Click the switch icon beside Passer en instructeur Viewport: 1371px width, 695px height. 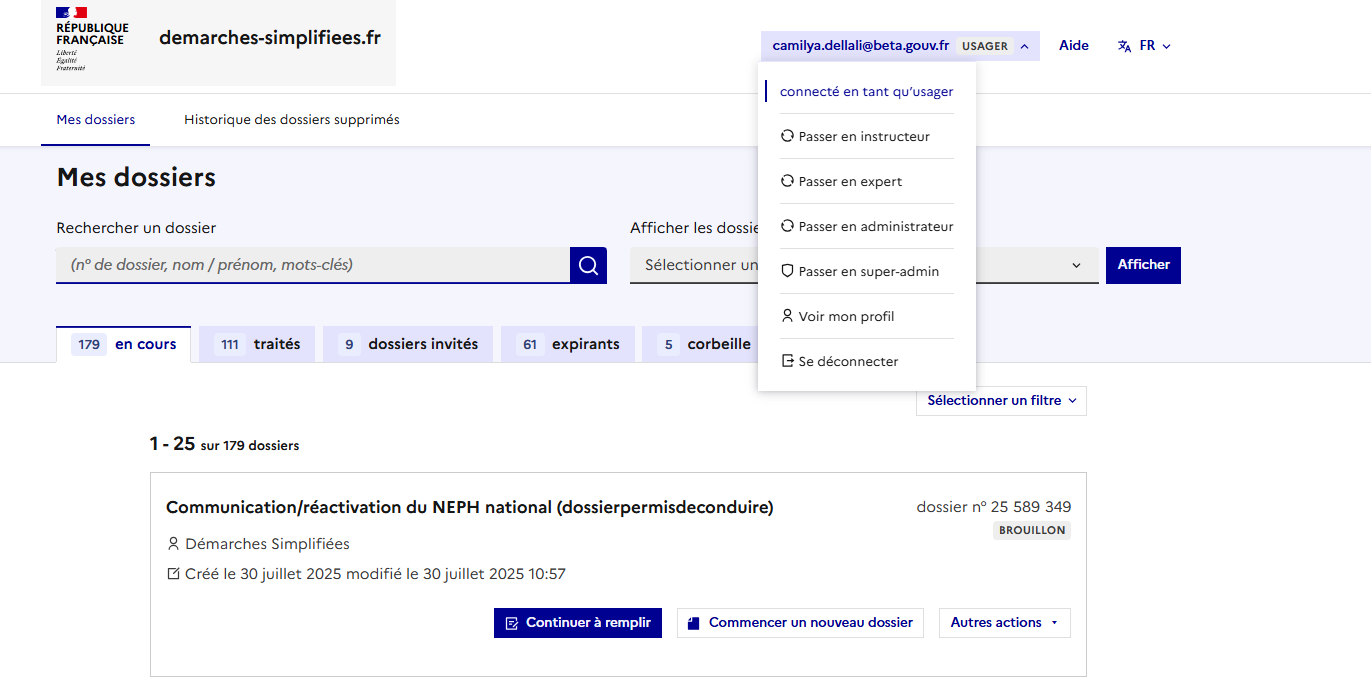(787, 137)
